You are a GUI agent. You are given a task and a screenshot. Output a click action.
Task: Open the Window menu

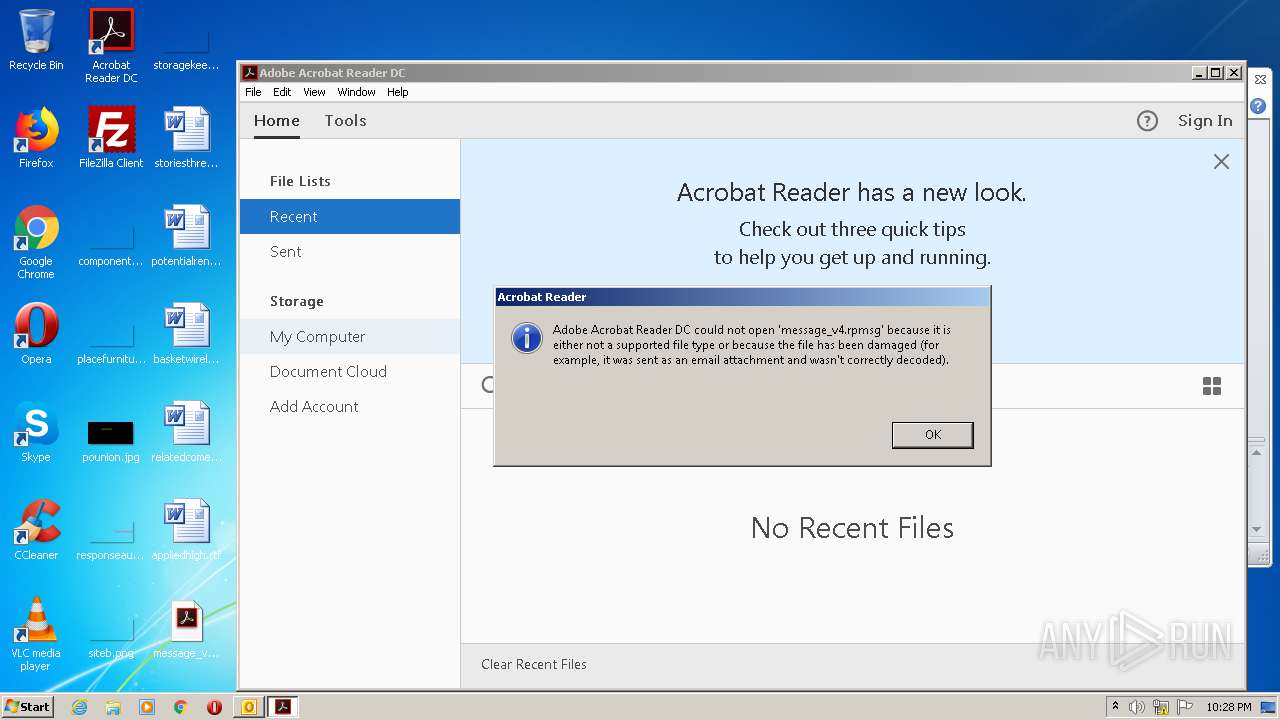click(x=356, y=92)
